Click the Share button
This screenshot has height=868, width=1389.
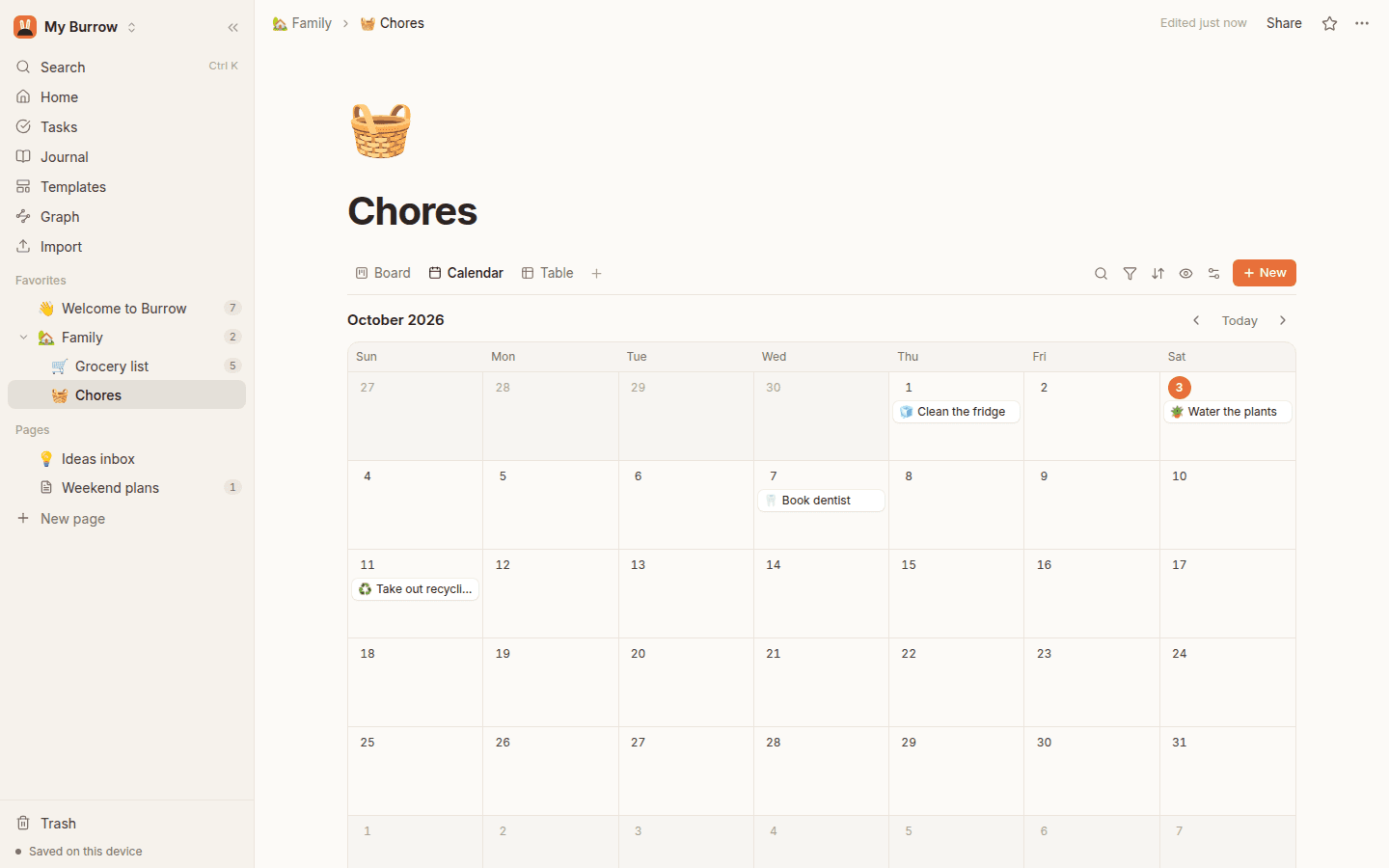pyautogui.click(x=1284, y=23)
